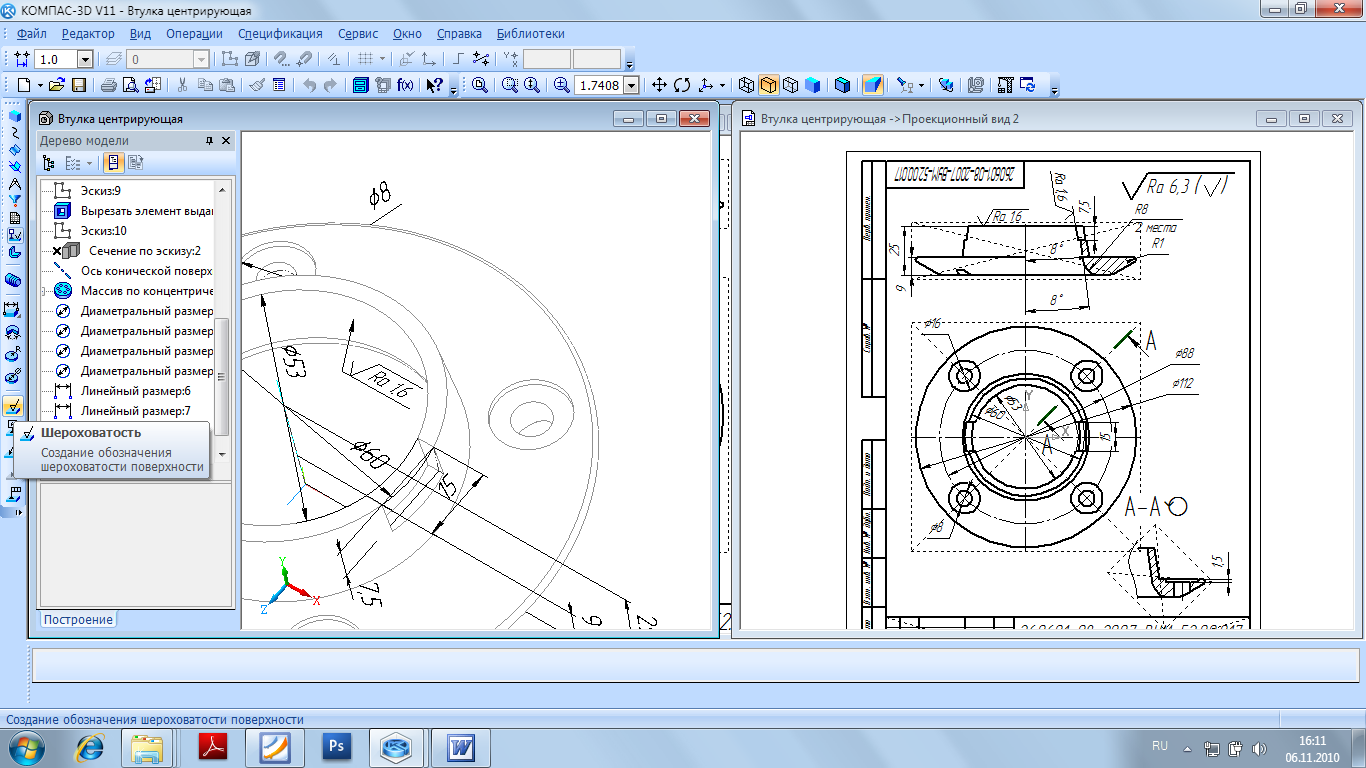Select the Rotate view icon

[x=682, y=85]
